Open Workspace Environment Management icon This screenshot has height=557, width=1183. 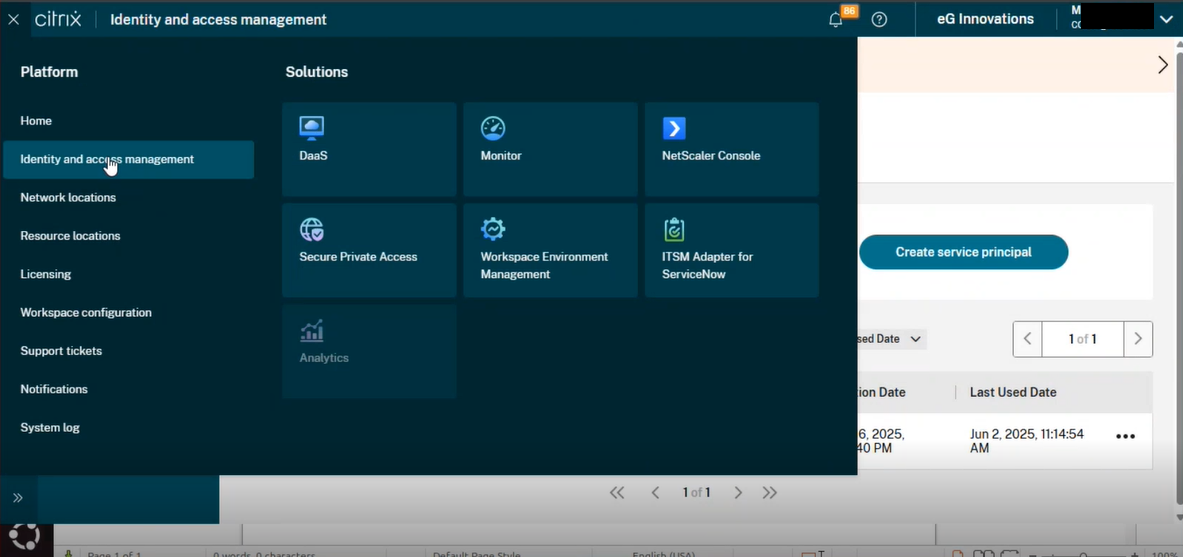click(493, 229)
